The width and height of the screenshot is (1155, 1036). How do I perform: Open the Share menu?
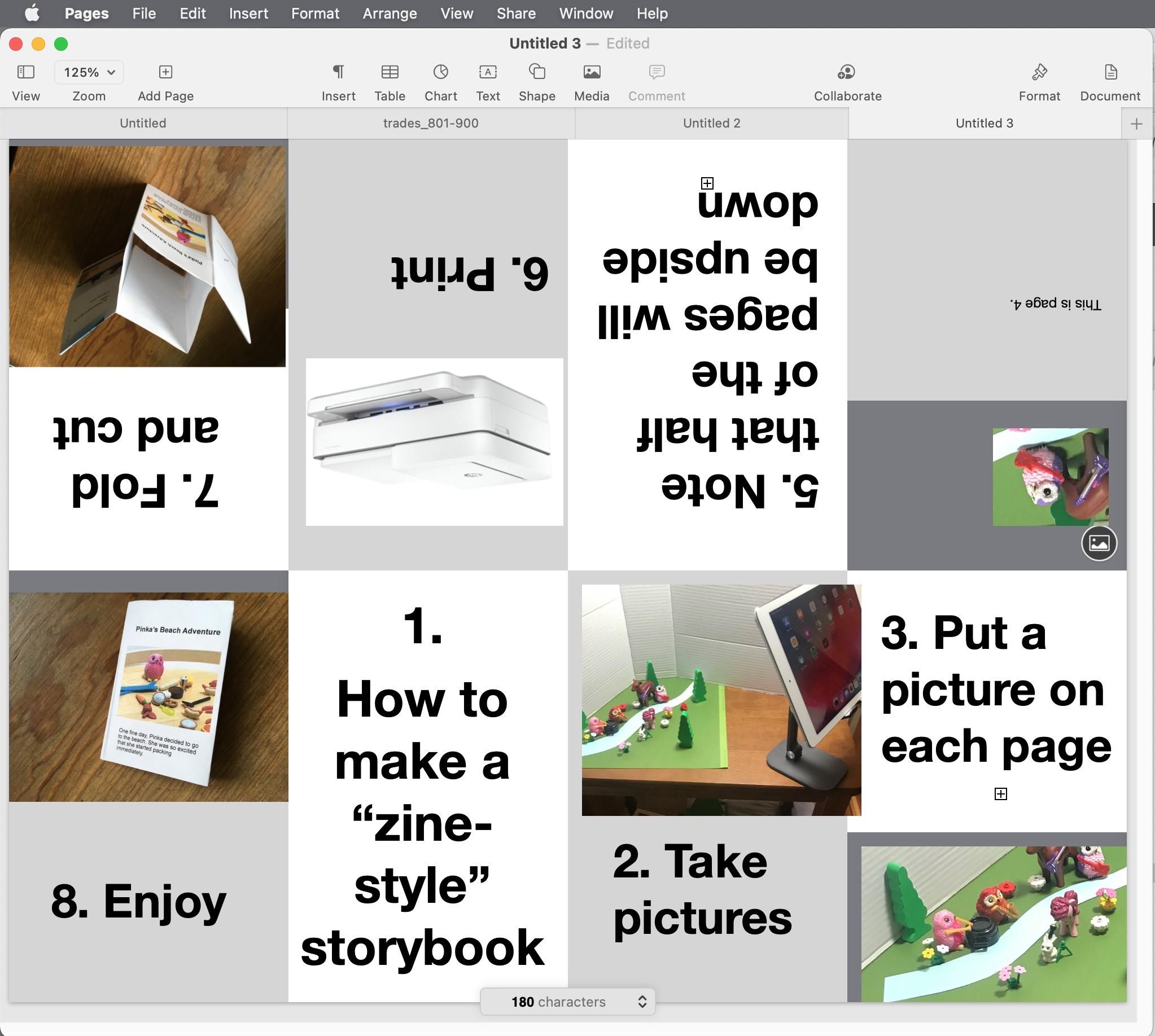(515, 13)
